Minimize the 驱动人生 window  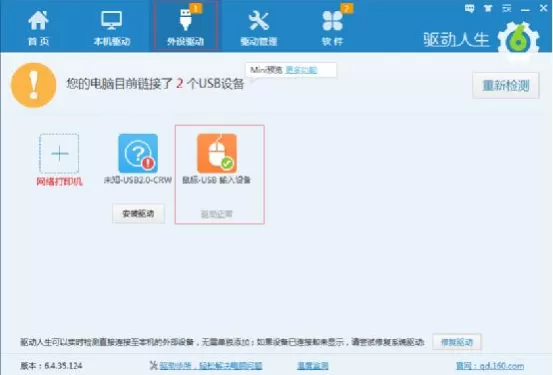pyautogui.click(x=525, y=10)
